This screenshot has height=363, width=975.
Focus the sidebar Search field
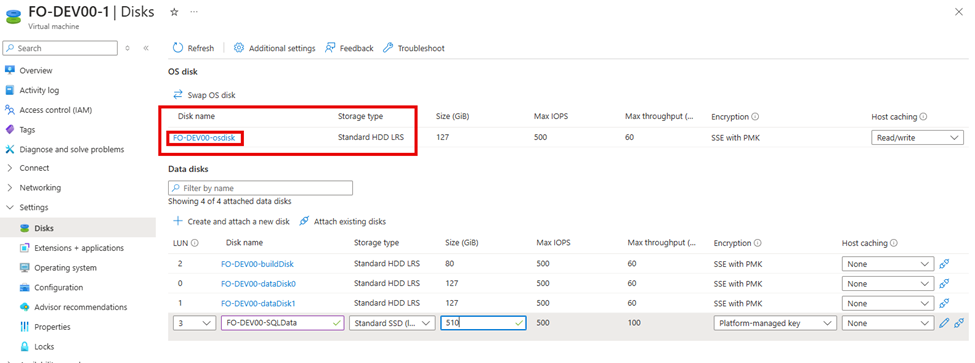pyautogui.click(x=60, y=48)
